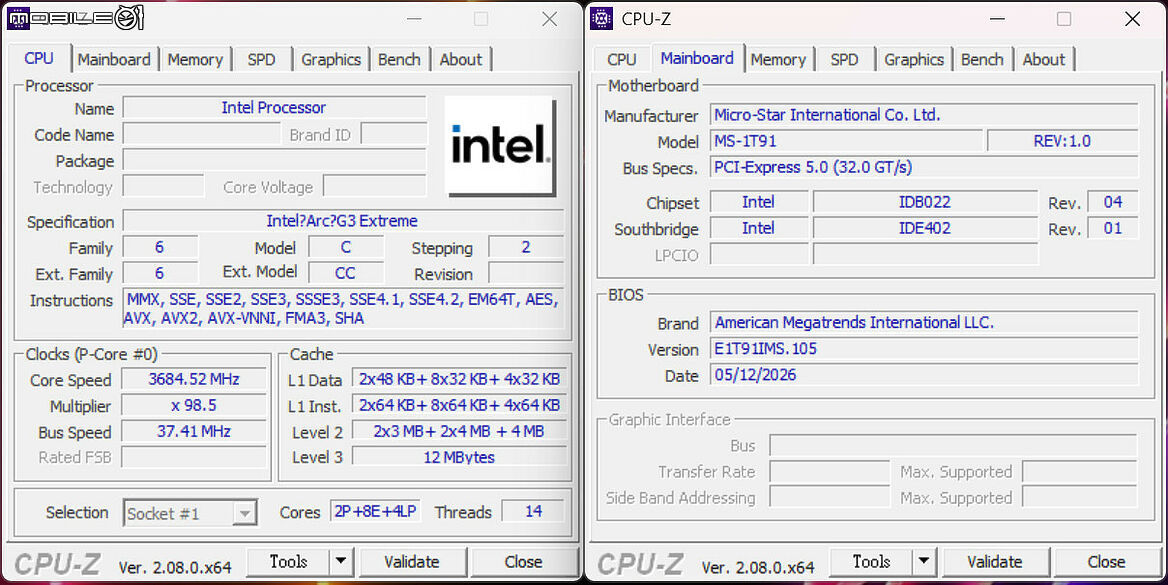
Task: Click the Southbridge Rev. value 01
Action: click(1113, 228)
